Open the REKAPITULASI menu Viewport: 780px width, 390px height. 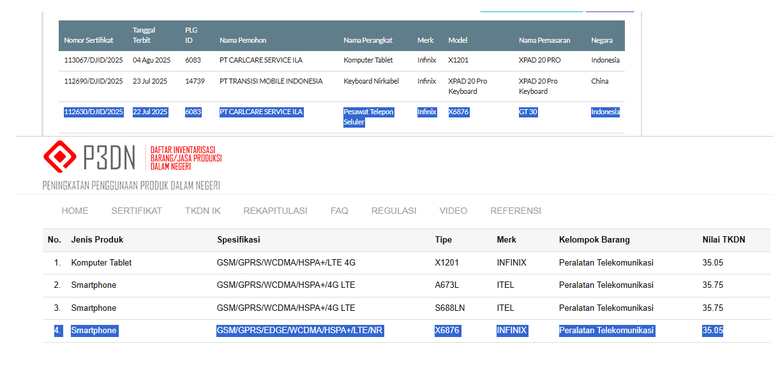[275, 211]
